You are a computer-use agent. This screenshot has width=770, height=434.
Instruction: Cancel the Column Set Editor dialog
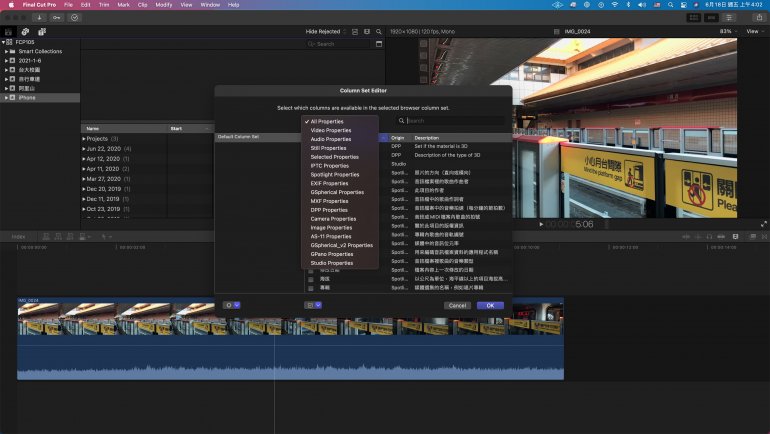pos(458,305)
